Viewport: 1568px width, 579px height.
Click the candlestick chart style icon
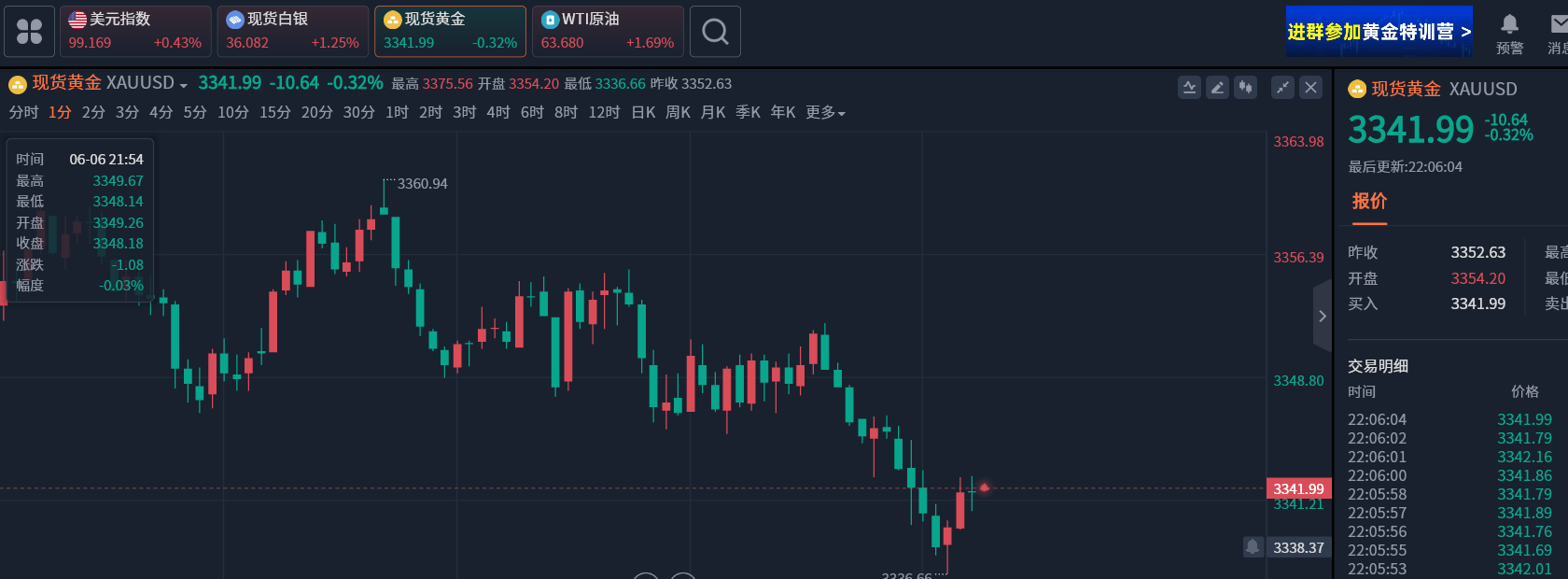(1245, 88)
